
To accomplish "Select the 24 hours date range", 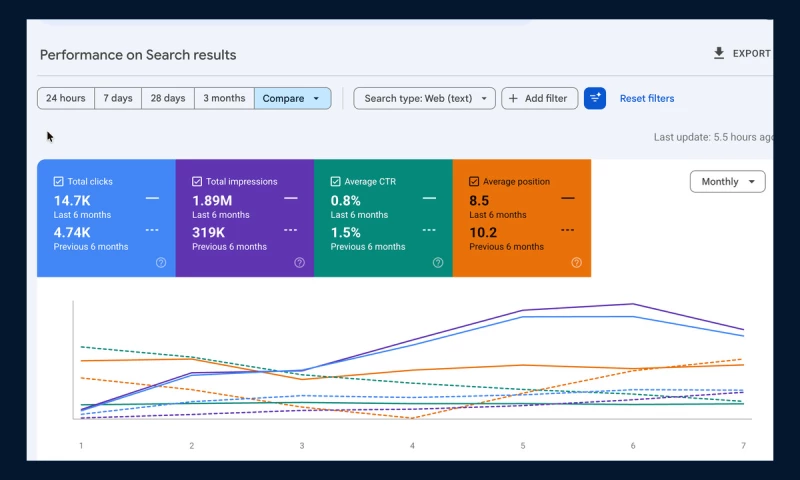I will (66, 98).
